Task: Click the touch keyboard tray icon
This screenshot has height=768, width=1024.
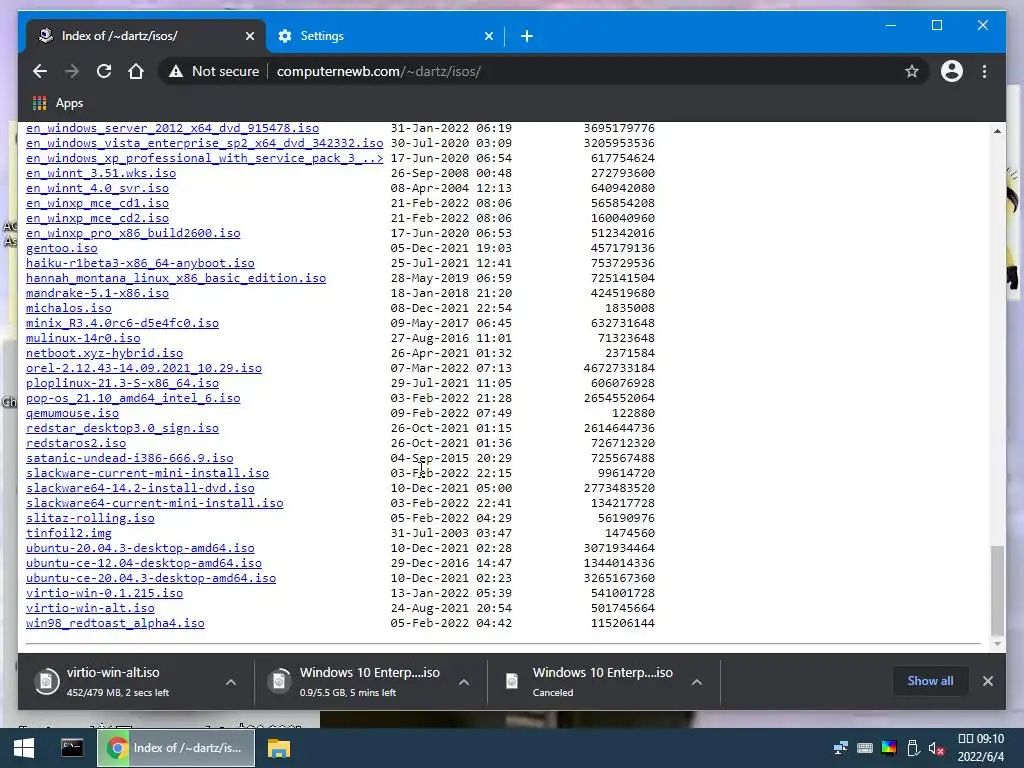Action: (865, 748)
